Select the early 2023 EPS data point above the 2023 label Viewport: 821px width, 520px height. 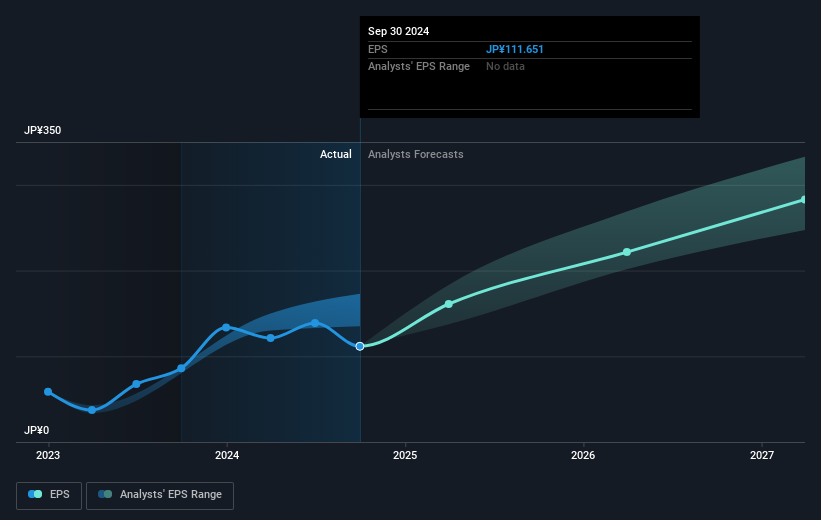point(48,392)
